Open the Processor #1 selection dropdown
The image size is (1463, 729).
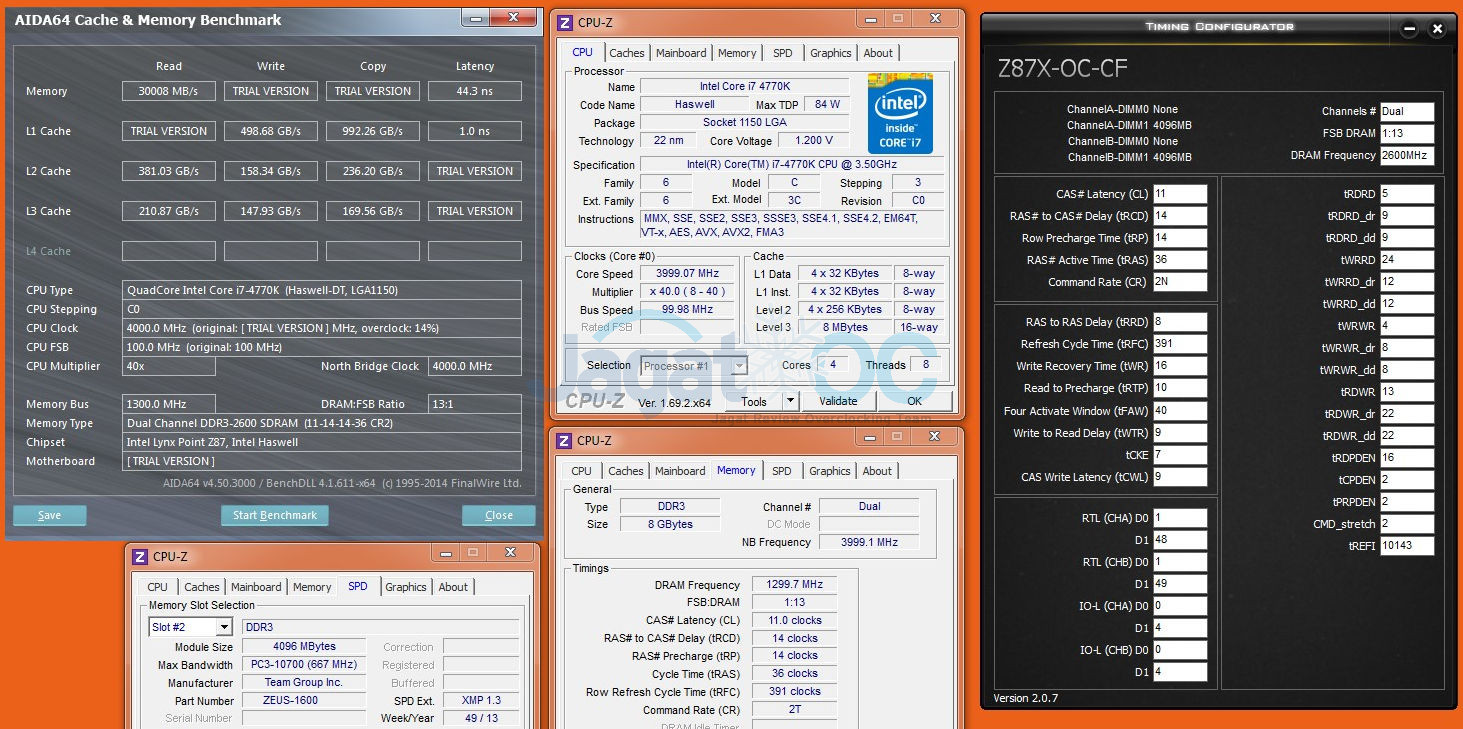(x=739, y=366)
